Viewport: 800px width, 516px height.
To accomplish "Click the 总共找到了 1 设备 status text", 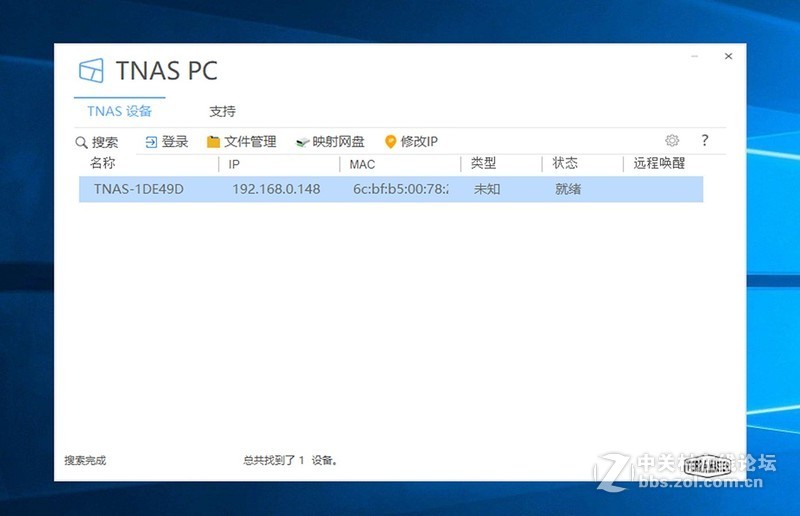I will [x=291, y=460].
